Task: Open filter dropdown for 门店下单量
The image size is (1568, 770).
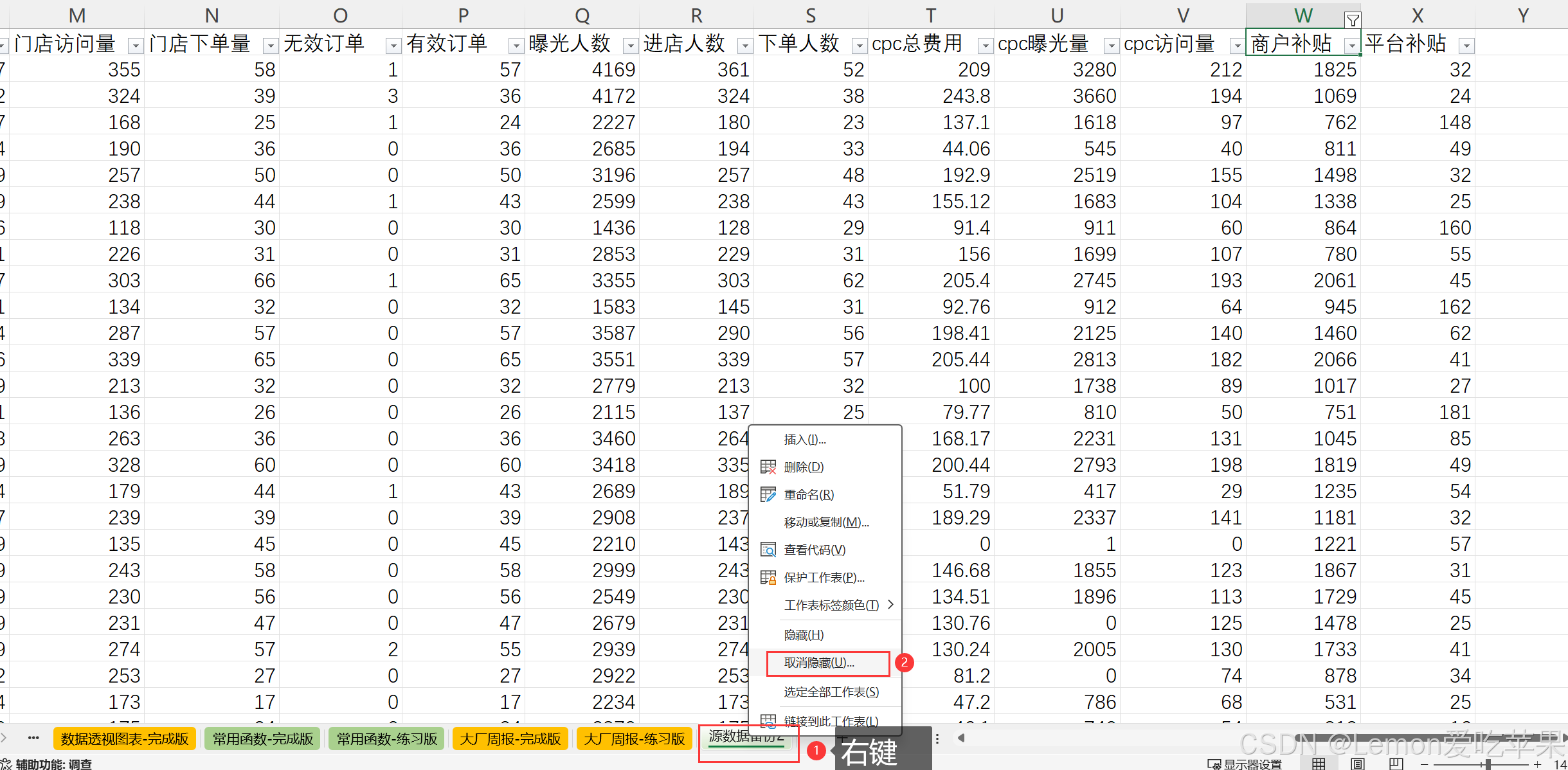Action: [271, 46]
